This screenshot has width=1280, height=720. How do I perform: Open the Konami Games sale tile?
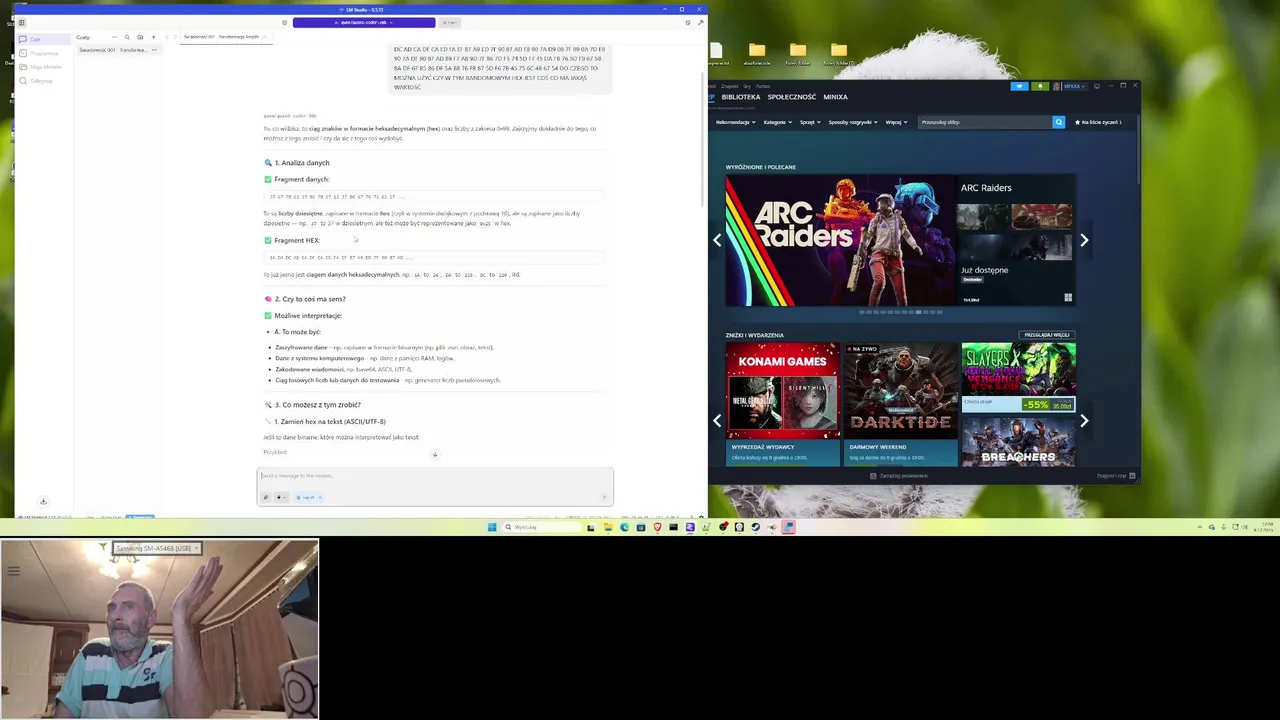[x=783, y=404]
